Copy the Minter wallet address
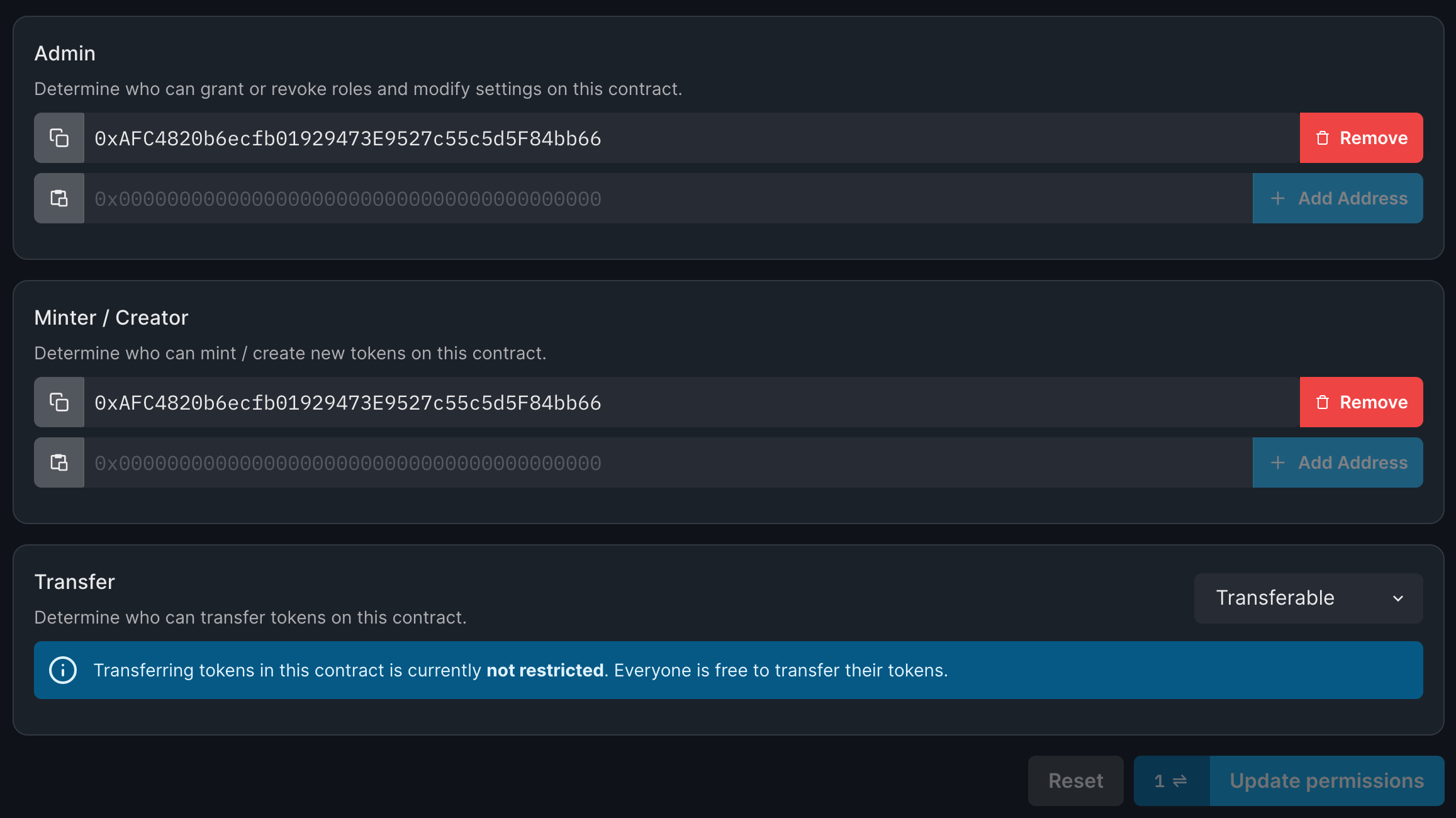1456x818 pixels. [59, 401]
